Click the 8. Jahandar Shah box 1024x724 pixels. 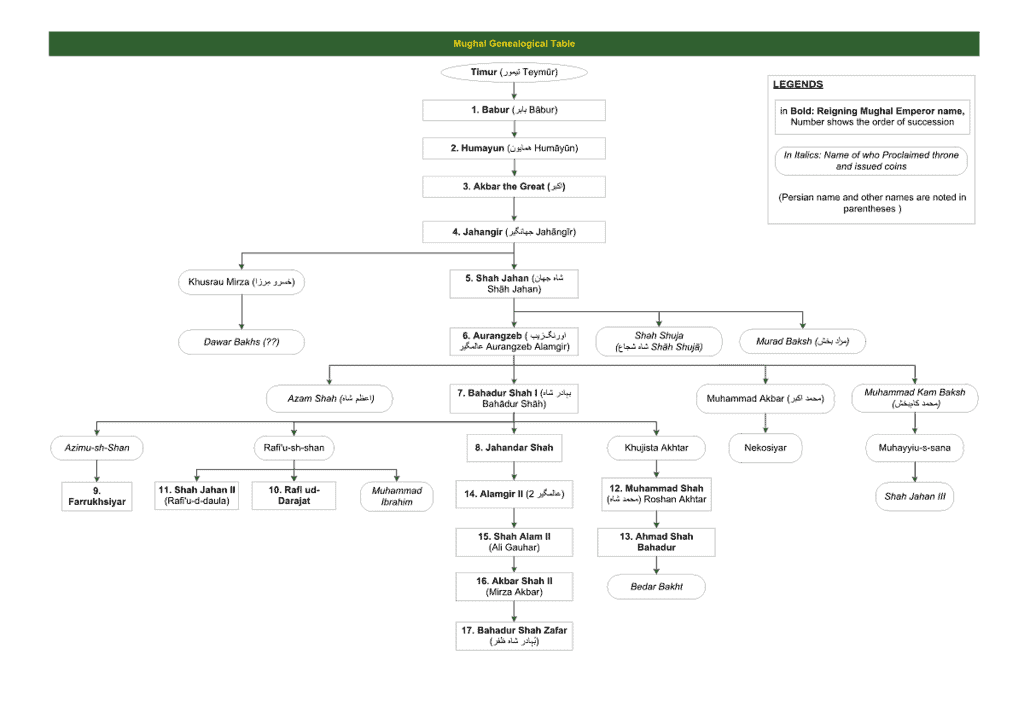point(514,448)
